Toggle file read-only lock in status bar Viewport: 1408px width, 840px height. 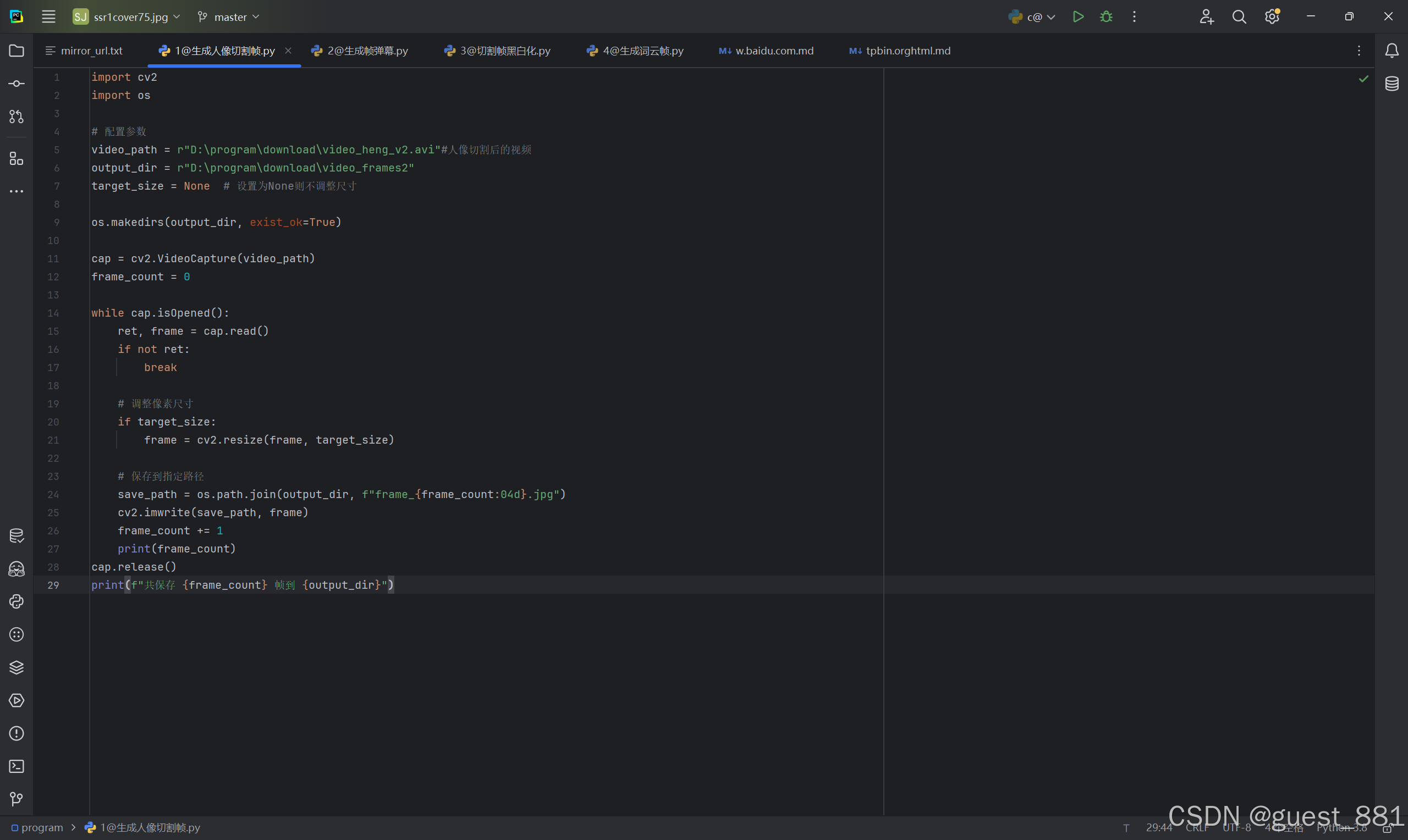tap(1387, 828)
